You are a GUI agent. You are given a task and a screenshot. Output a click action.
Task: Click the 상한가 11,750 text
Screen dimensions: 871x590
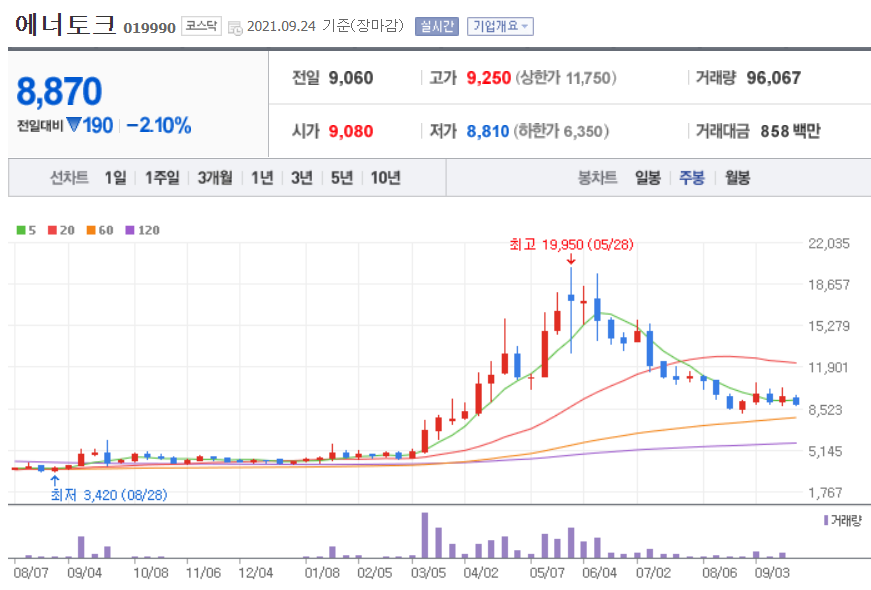[x=566, y=78]
